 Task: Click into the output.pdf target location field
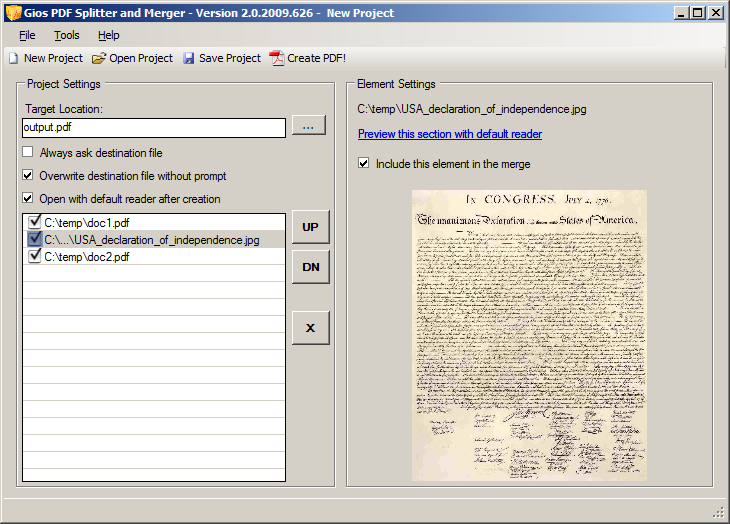[154, 128]
